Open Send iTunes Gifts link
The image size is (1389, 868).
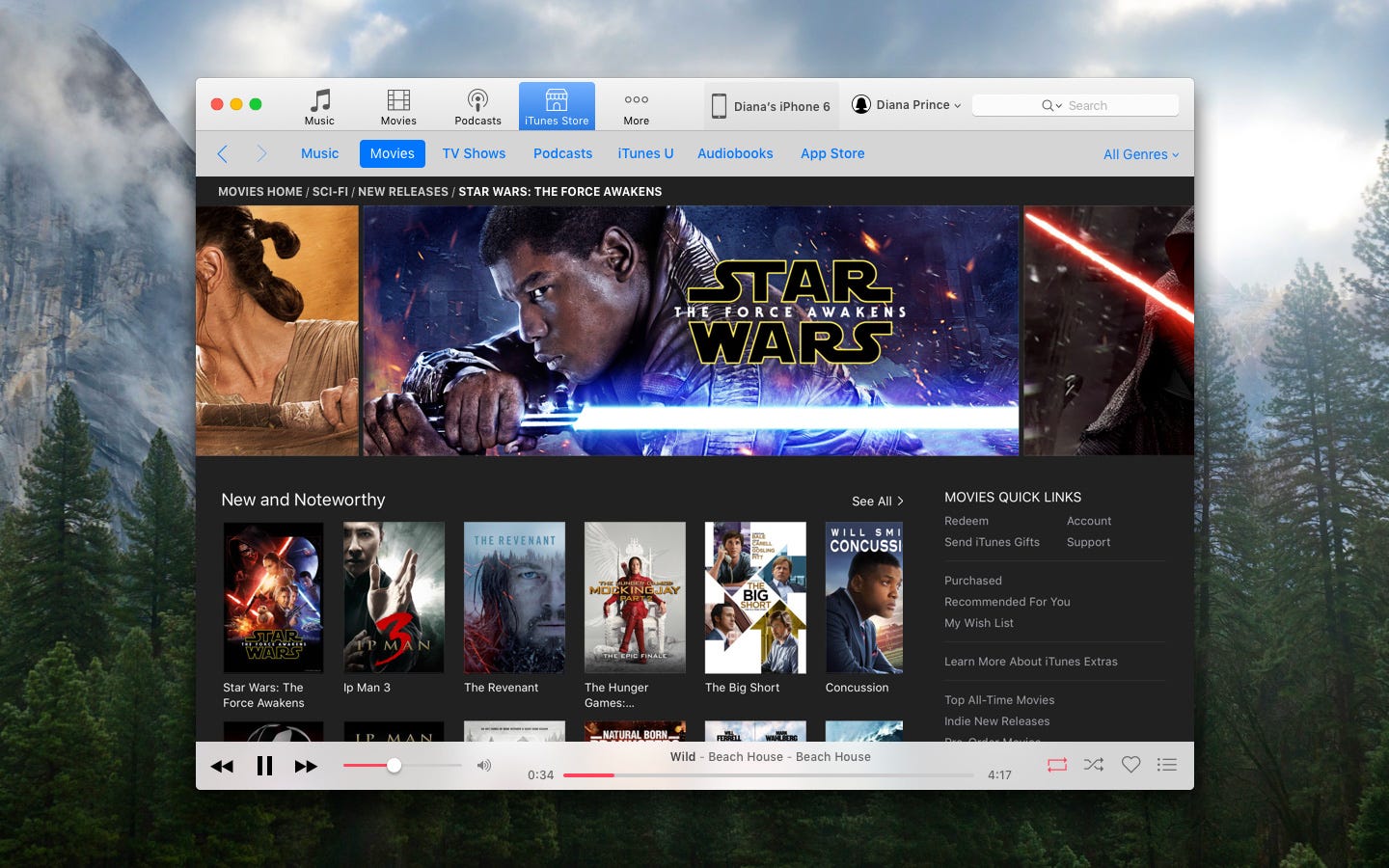click(992, 542)
